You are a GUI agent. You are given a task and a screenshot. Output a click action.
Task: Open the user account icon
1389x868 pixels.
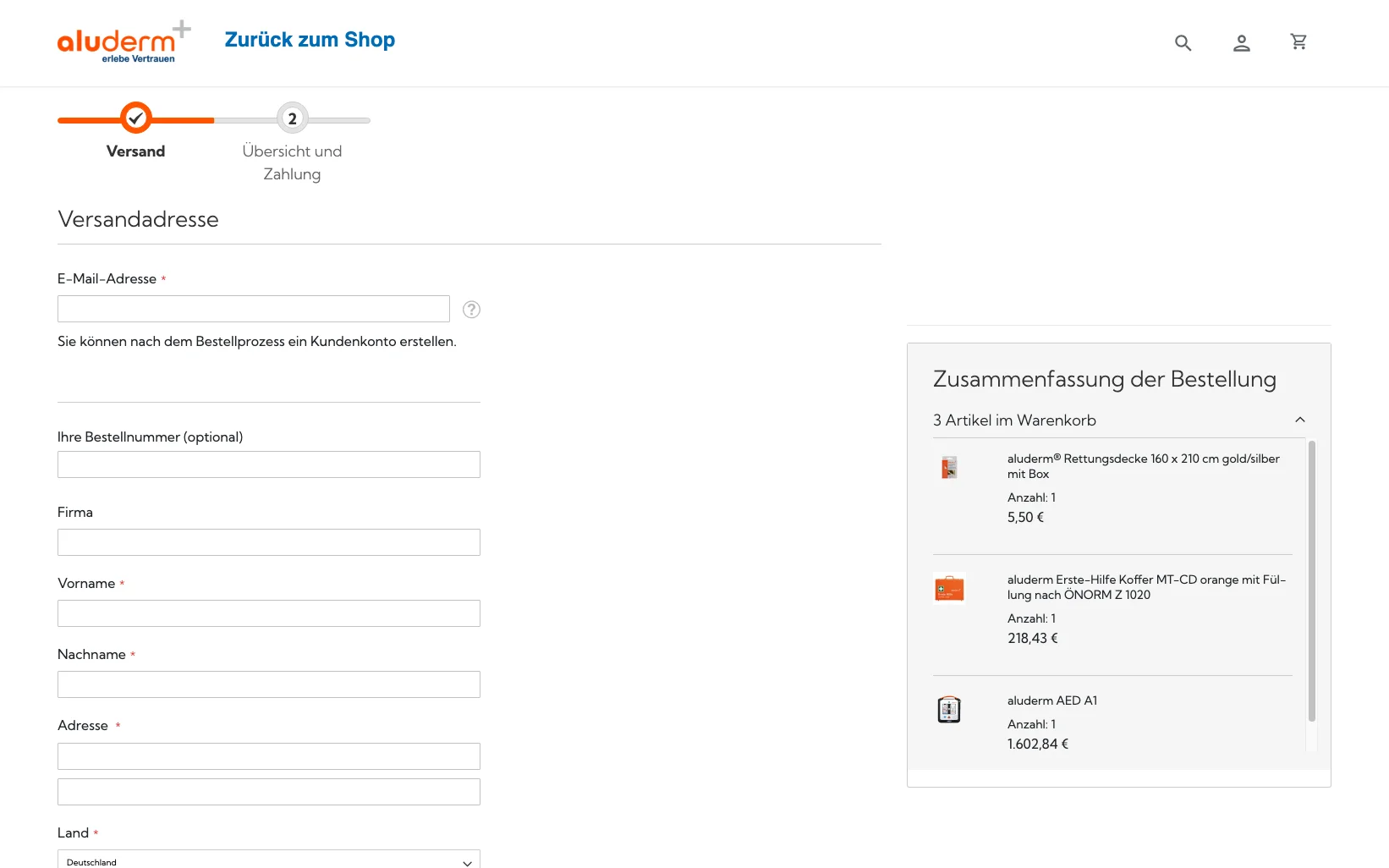tap(1241, 42)
